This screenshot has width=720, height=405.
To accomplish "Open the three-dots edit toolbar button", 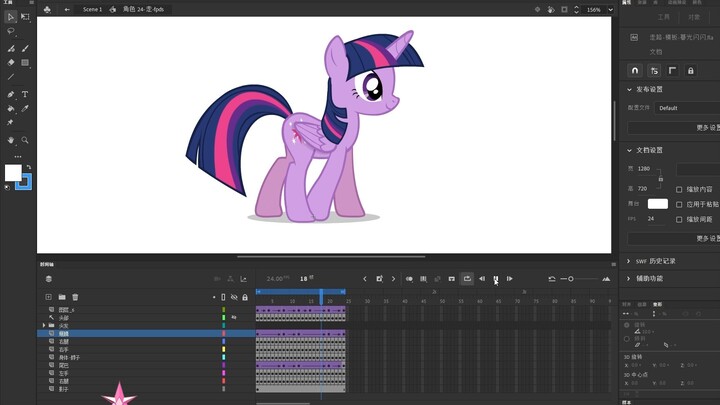I will pyautogui.click(x=18, y=157).
